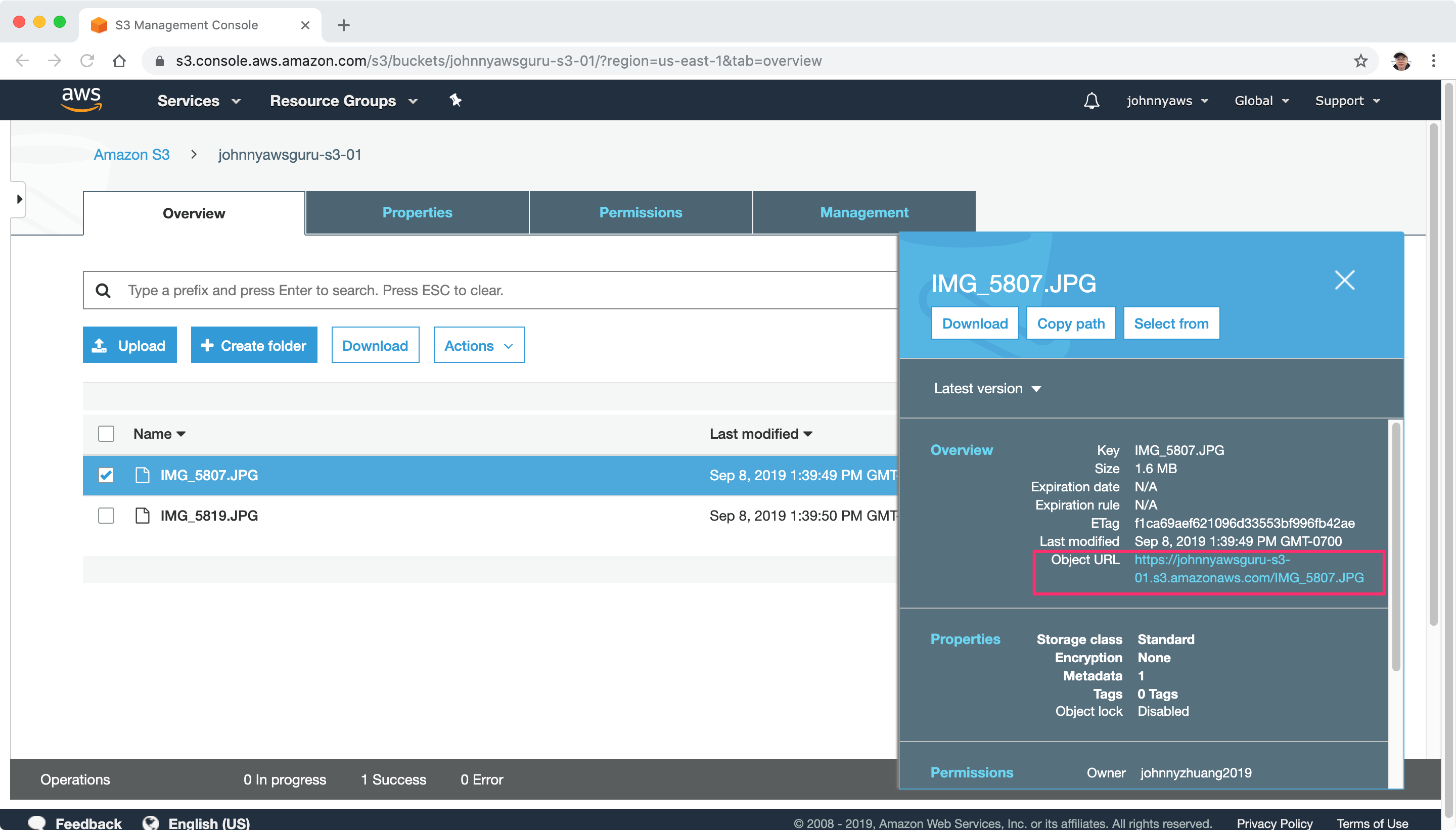Click the search magnifier icon
Viewport: 1456px width, 830px height.
click(103, 291)
